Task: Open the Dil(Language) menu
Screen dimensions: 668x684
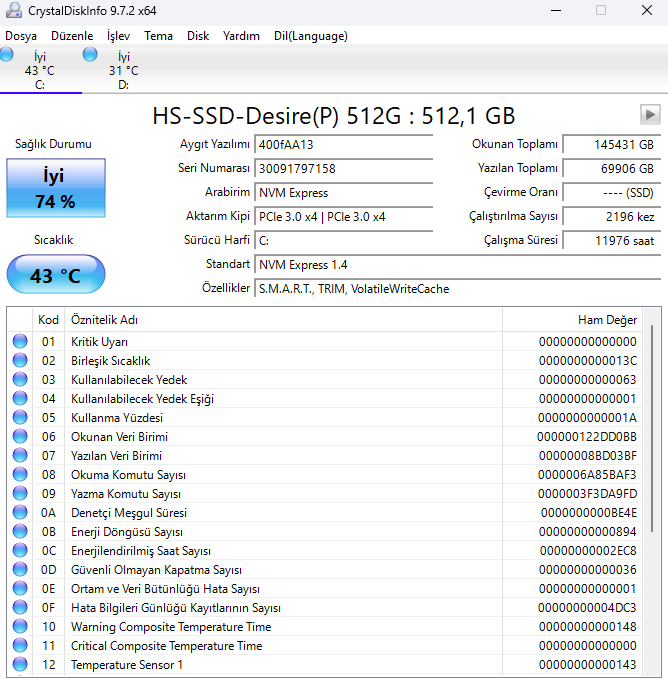Action: point(310,36)
